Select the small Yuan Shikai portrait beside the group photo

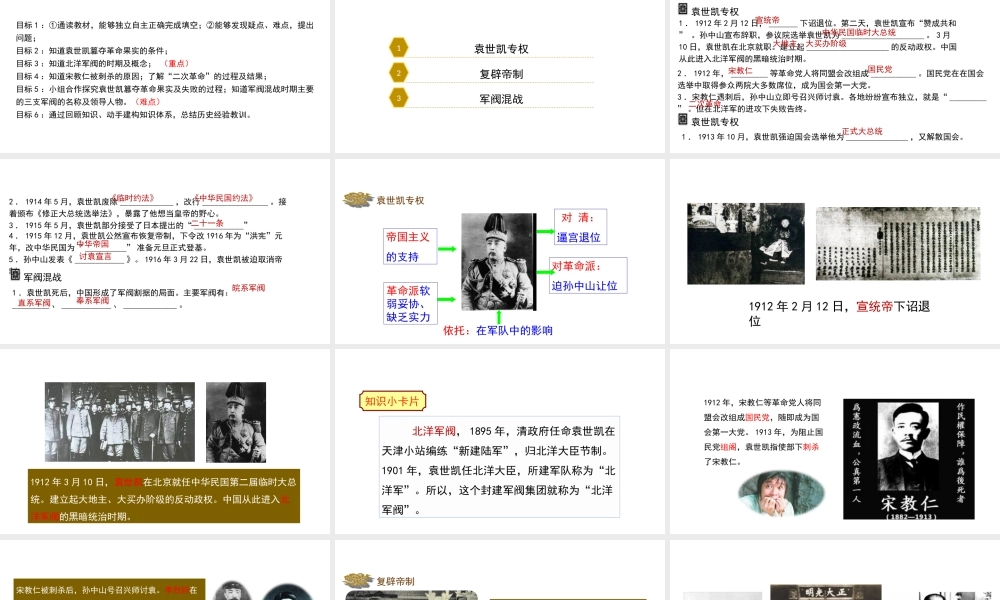point(236,422)
